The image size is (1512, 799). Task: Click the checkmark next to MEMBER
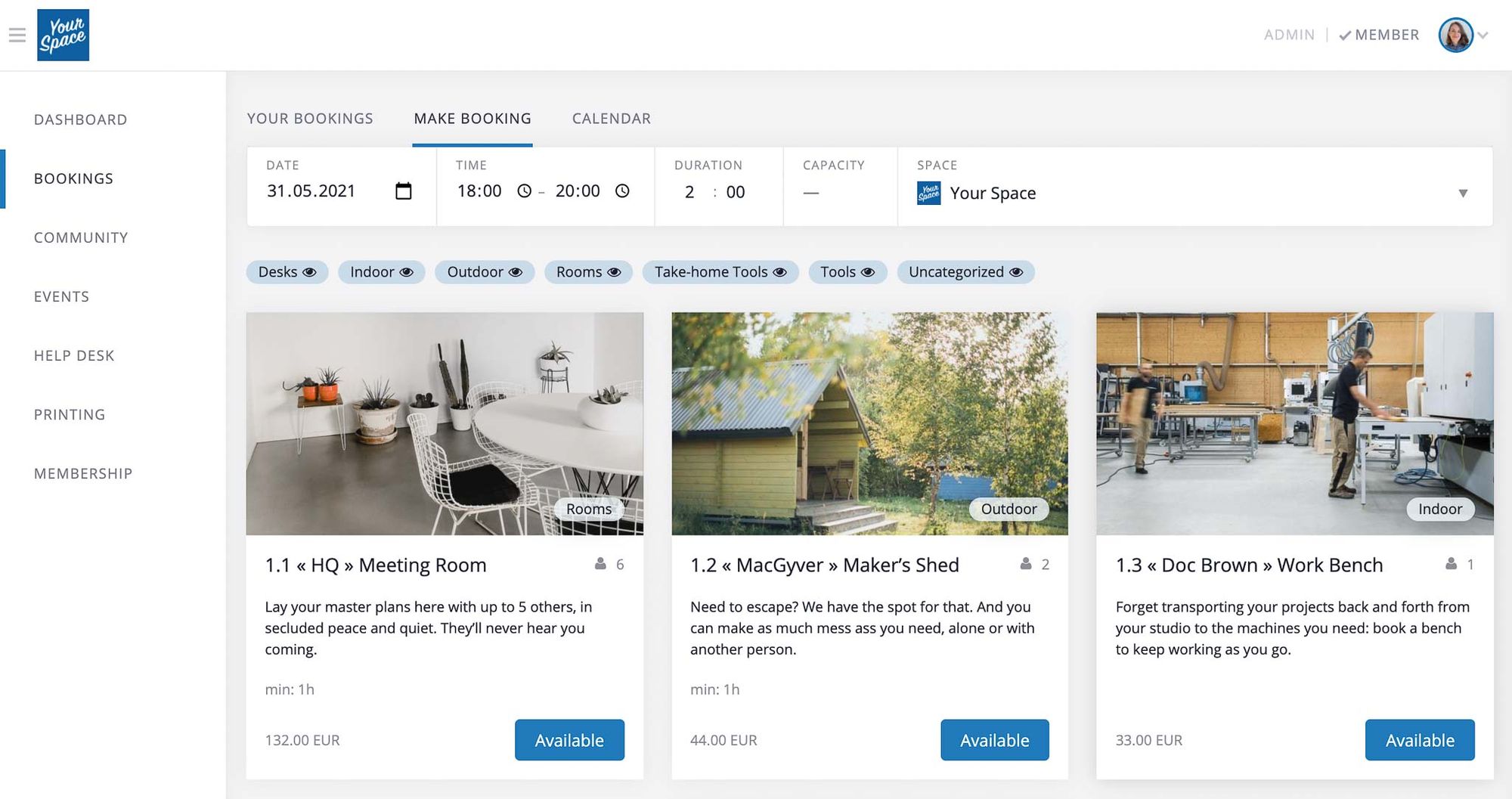point(1345,36)
